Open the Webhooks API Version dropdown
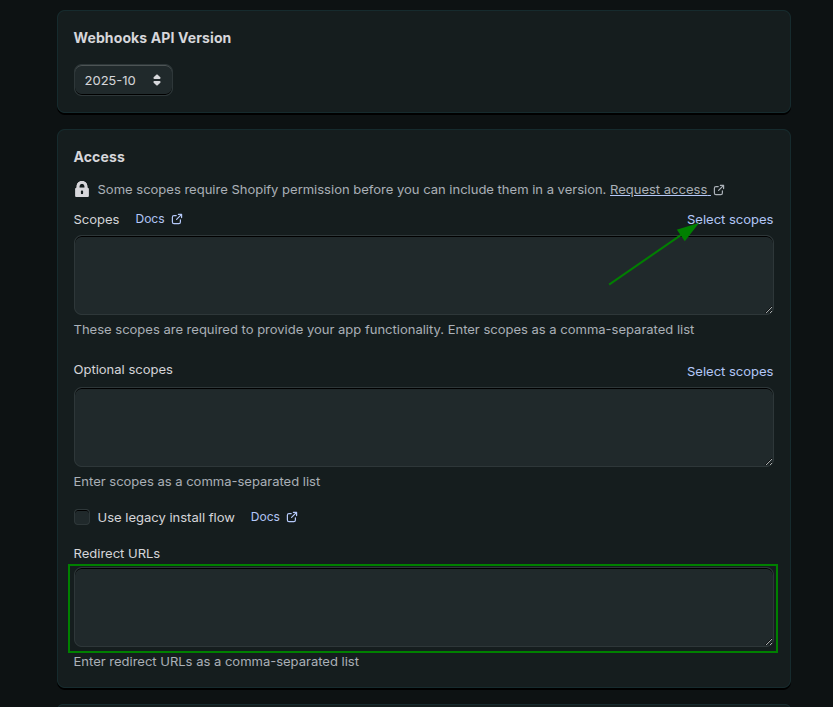 (123, 79)
